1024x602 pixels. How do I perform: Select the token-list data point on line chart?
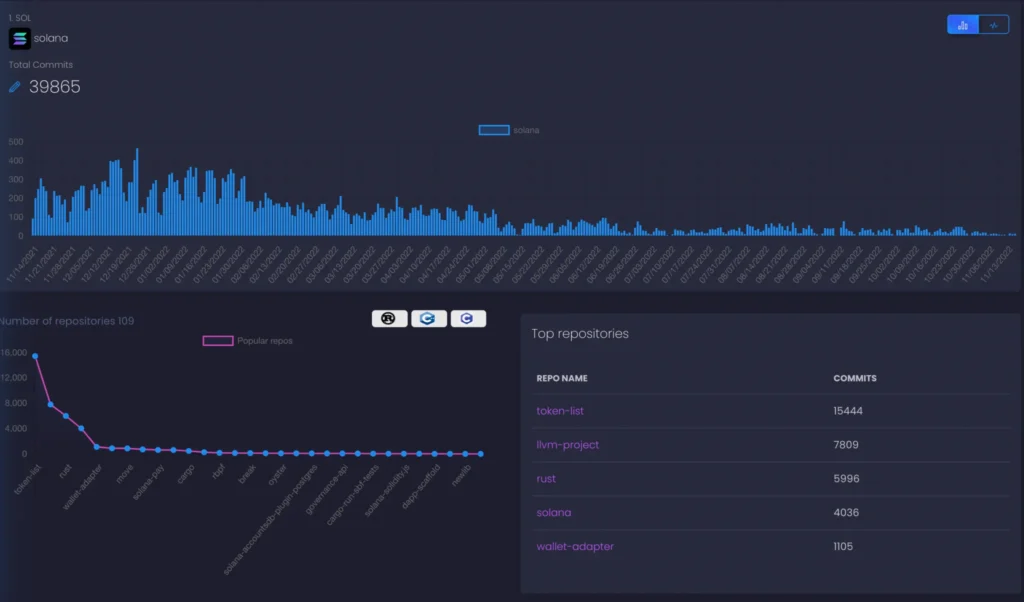pos(34,355)
